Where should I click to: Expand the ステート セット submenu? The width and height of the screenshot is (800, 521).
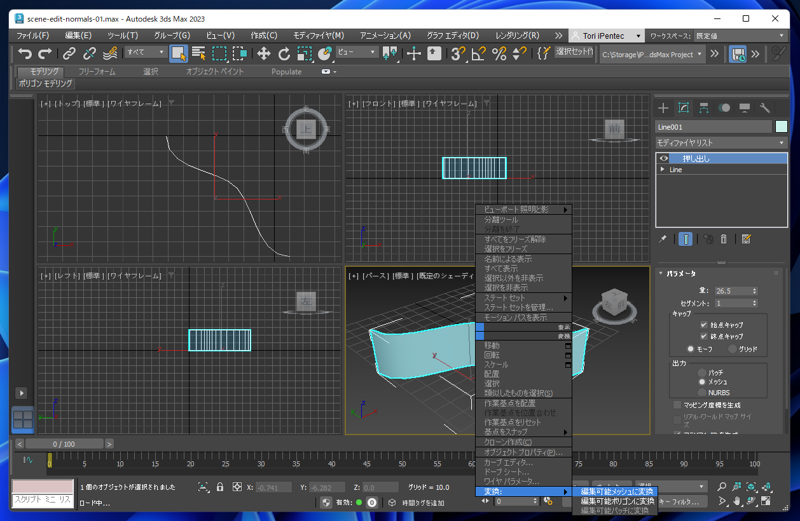[523, 297]
